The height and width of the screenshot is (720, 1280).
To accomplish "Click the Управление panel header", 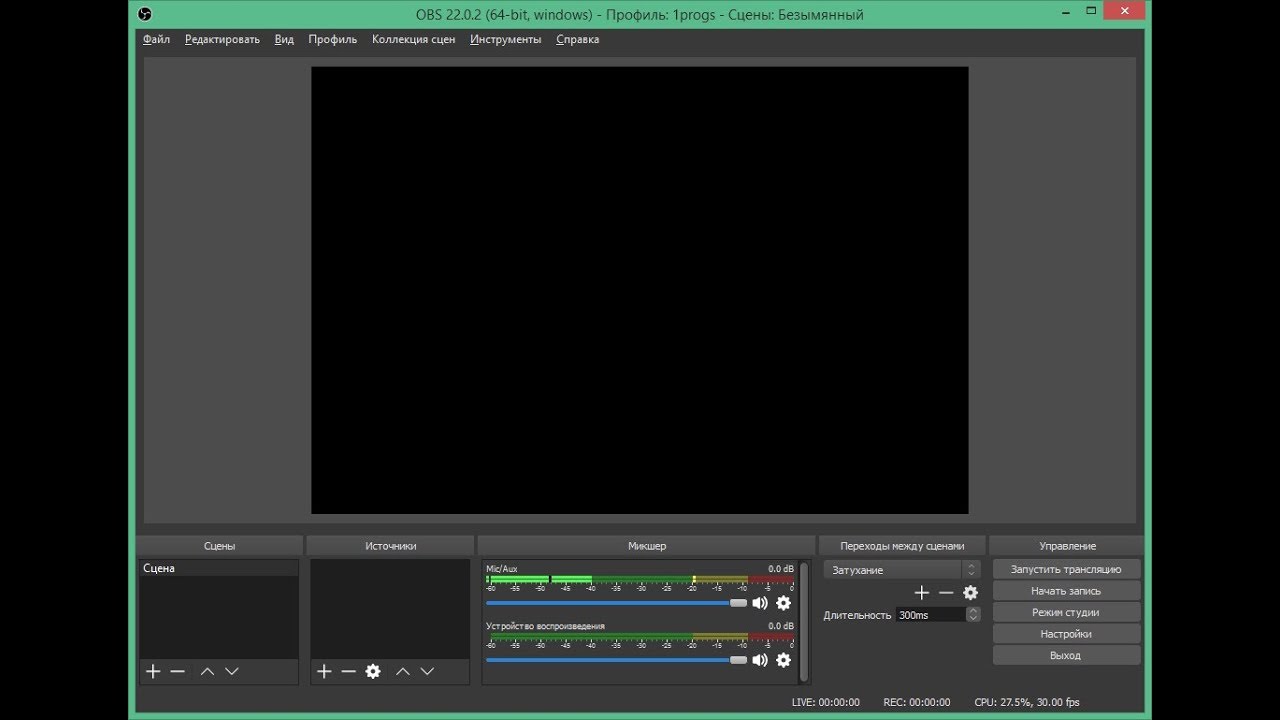I will (x=1067, y=546).
